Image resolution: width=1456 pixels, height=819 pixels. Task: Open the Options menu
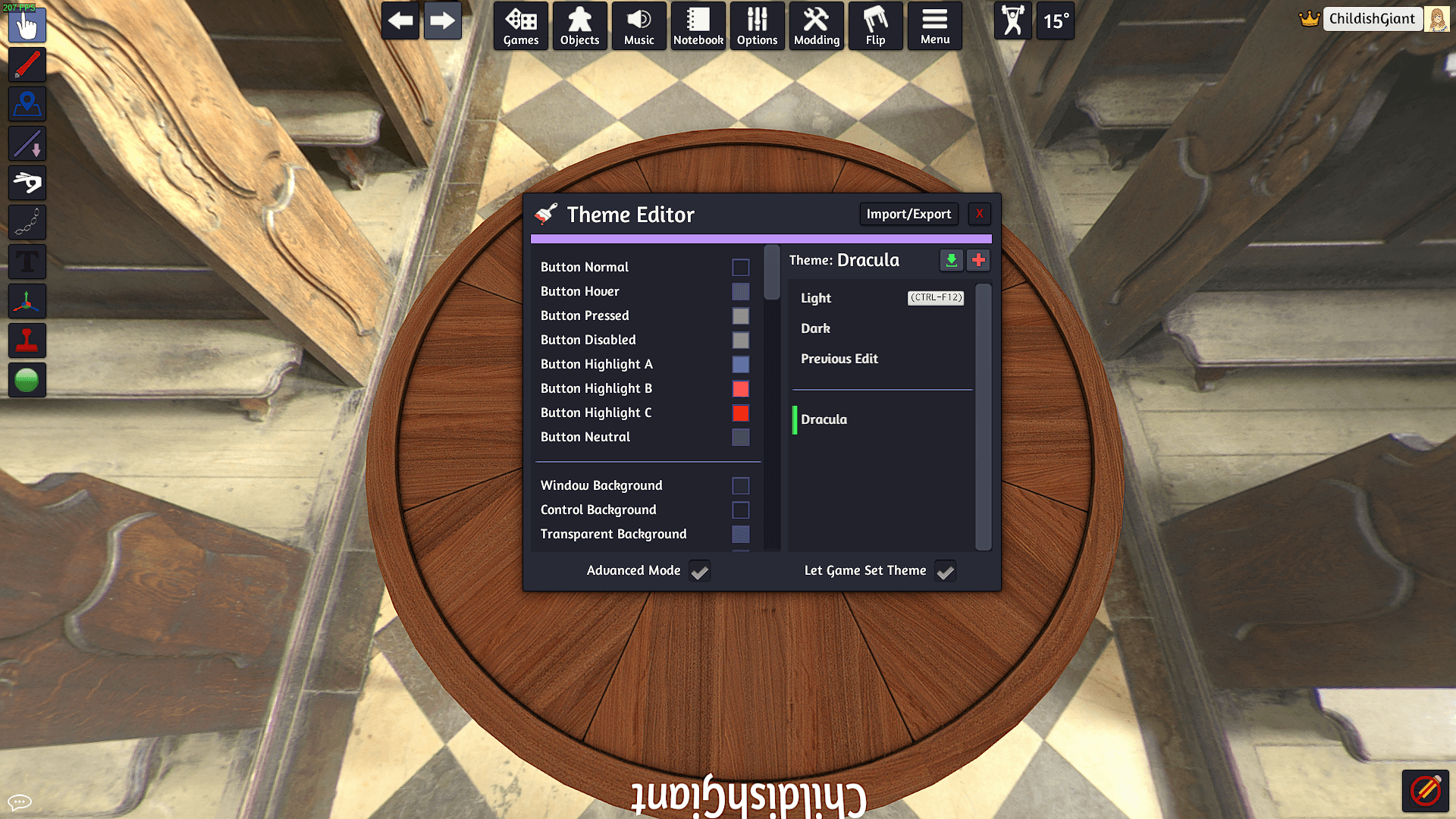758,26
